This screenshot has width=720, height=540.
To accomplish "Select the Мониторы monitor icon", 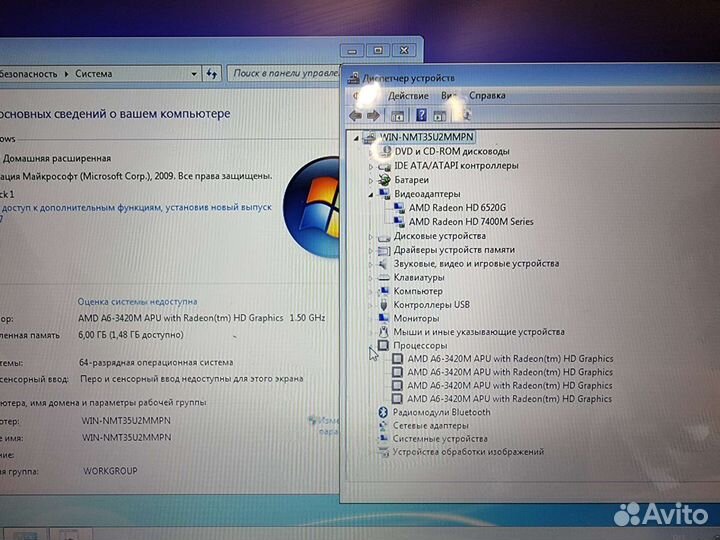I will [383, 318].
